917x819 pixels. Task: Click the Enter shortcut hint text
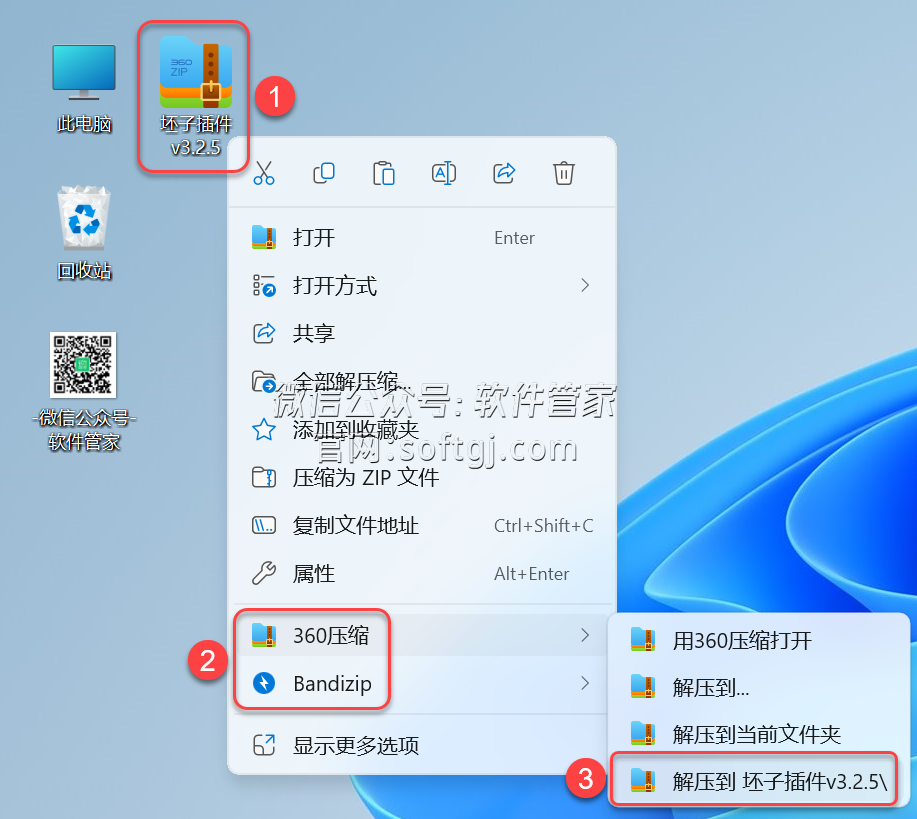515,238
